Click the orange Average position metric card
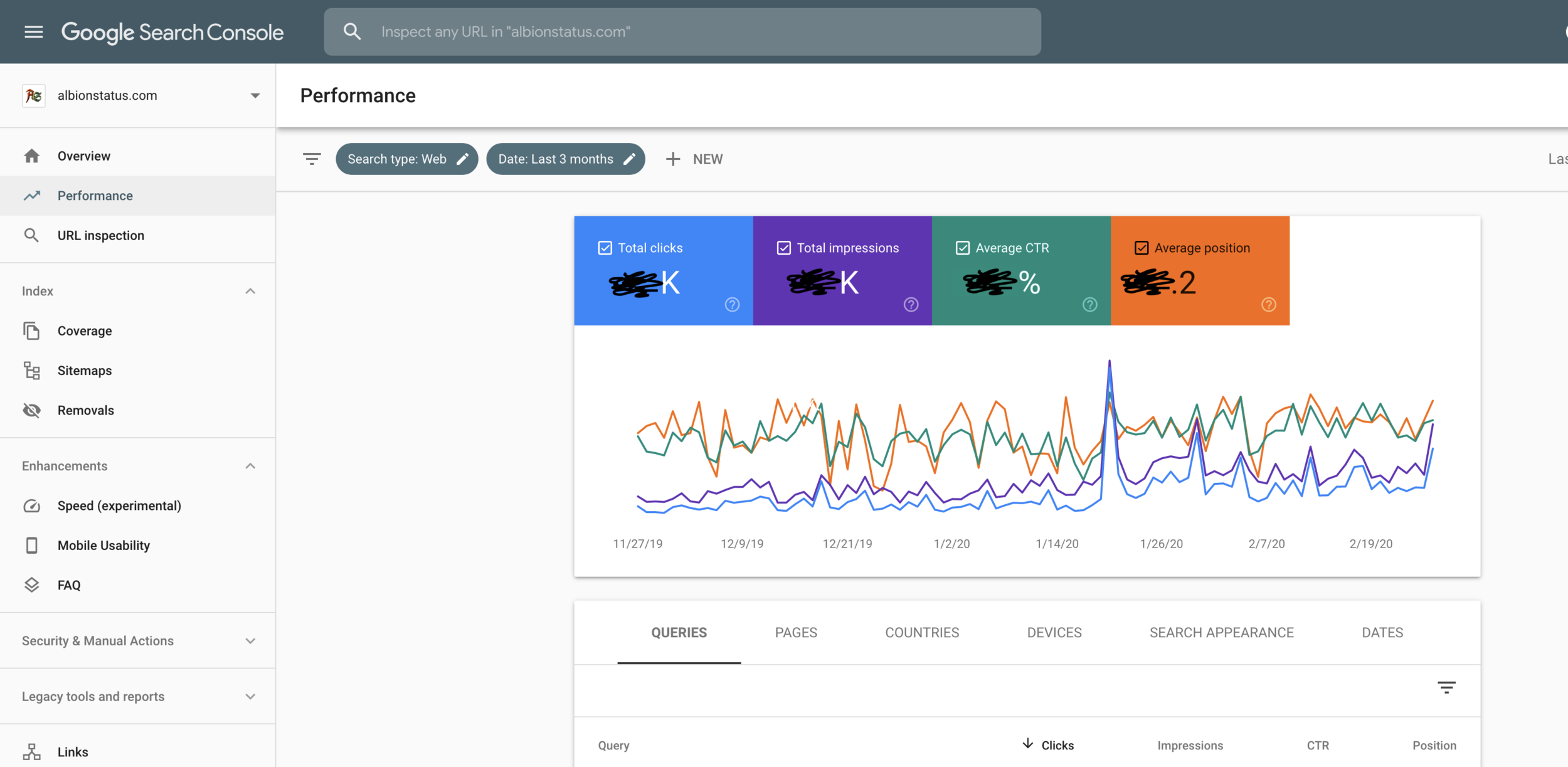Screen dimensions: 1568x767 (x=1200, y=271)
